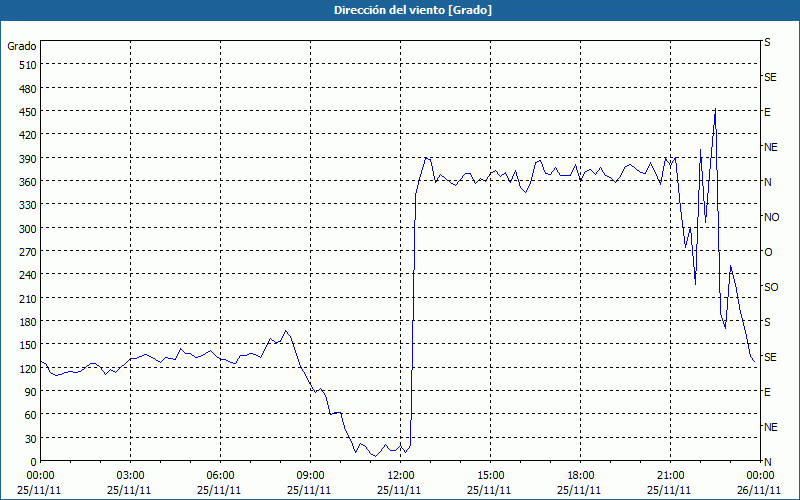
Task: Click the 120 value on the left axis
Action: point(28,369)
